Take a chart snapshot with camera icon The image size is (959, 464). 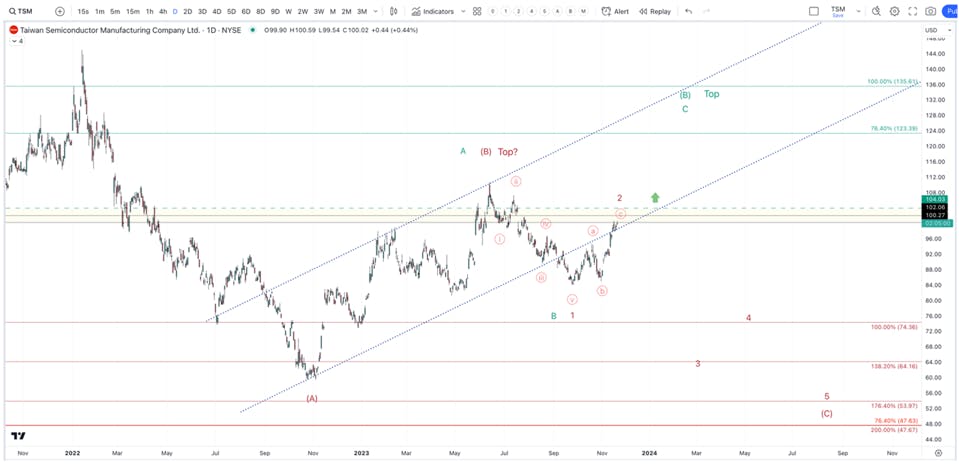coord(930,11)
